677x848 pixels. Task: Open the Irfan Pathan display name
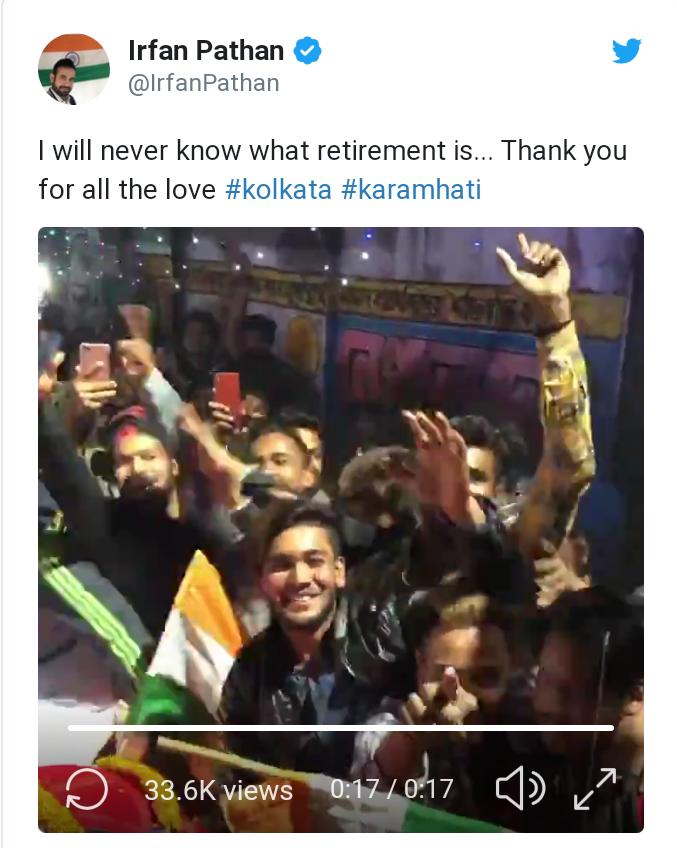pyautogui.click(x=206, y=51)
